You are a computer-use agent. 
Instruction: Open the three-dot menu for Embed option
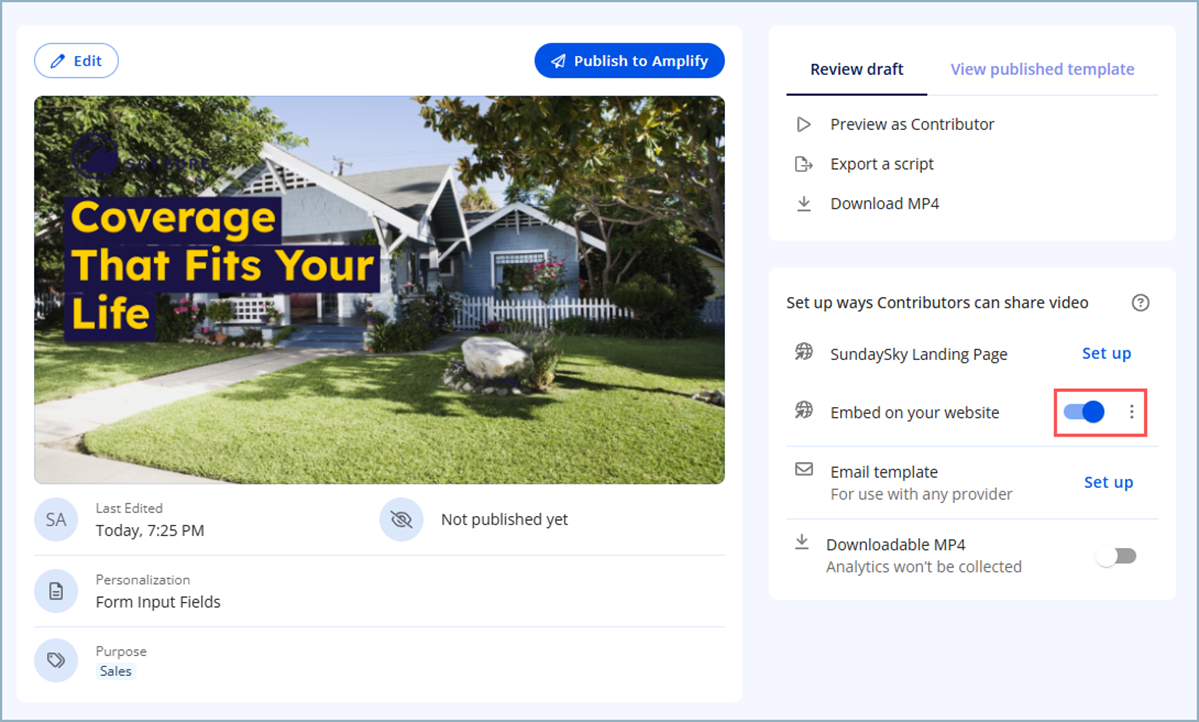(x=1132, y=412)
